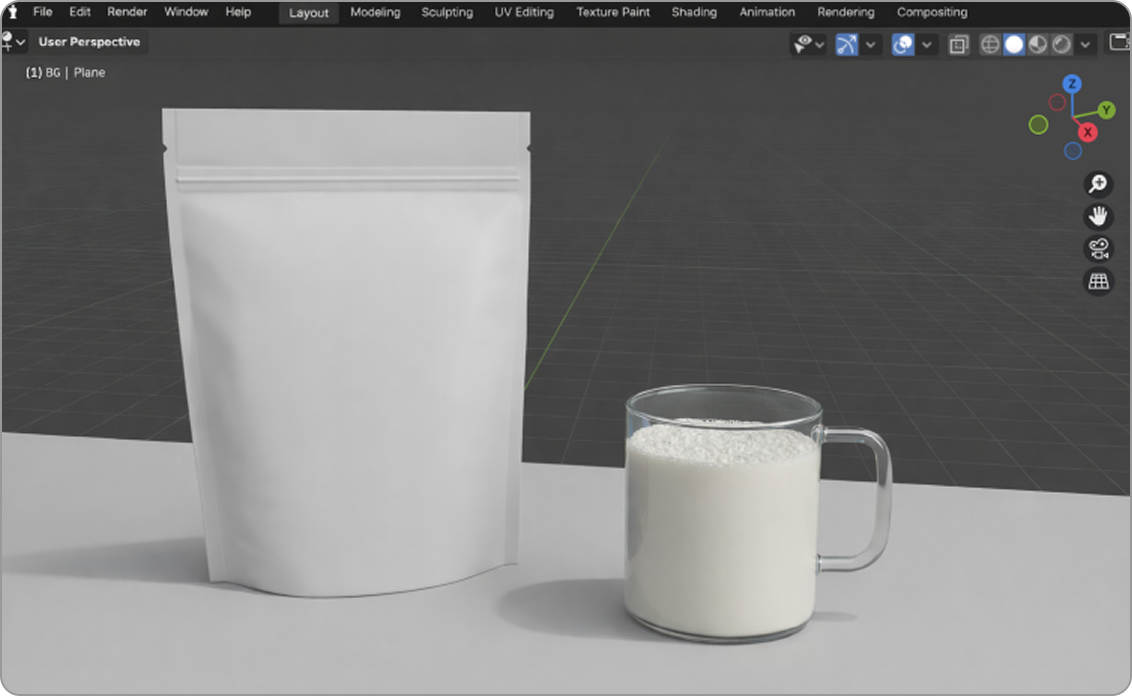This screenshot has height=696, width=1132.
Task: Click the Blender logo icon
Action: pyautogui.click(x=13, y=12)
